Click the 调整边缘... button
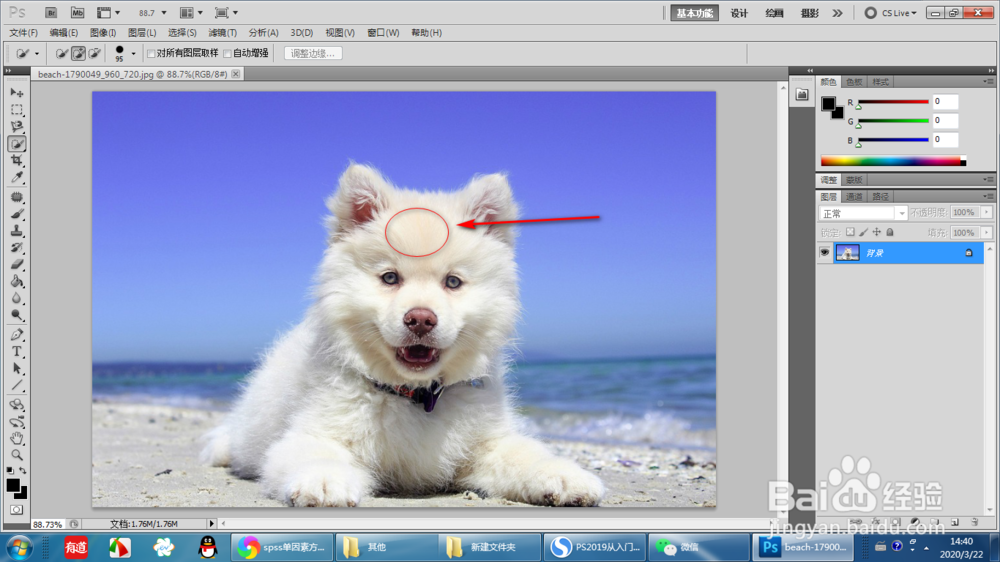 point(312,54)
